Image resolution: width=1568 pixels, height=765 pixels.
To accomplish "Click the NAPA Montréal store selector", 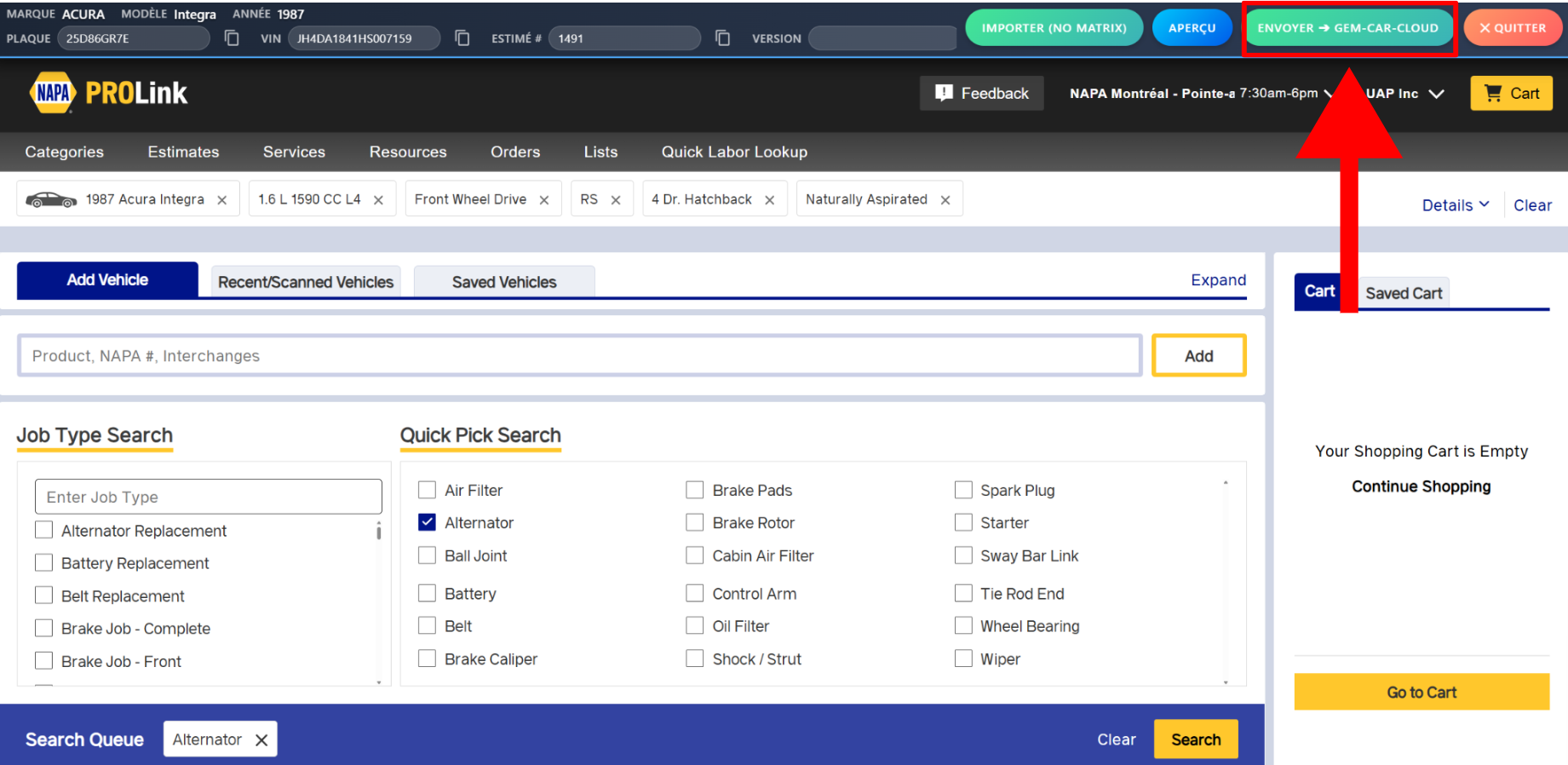I will pyautogui.click(x=1201, y=94).
